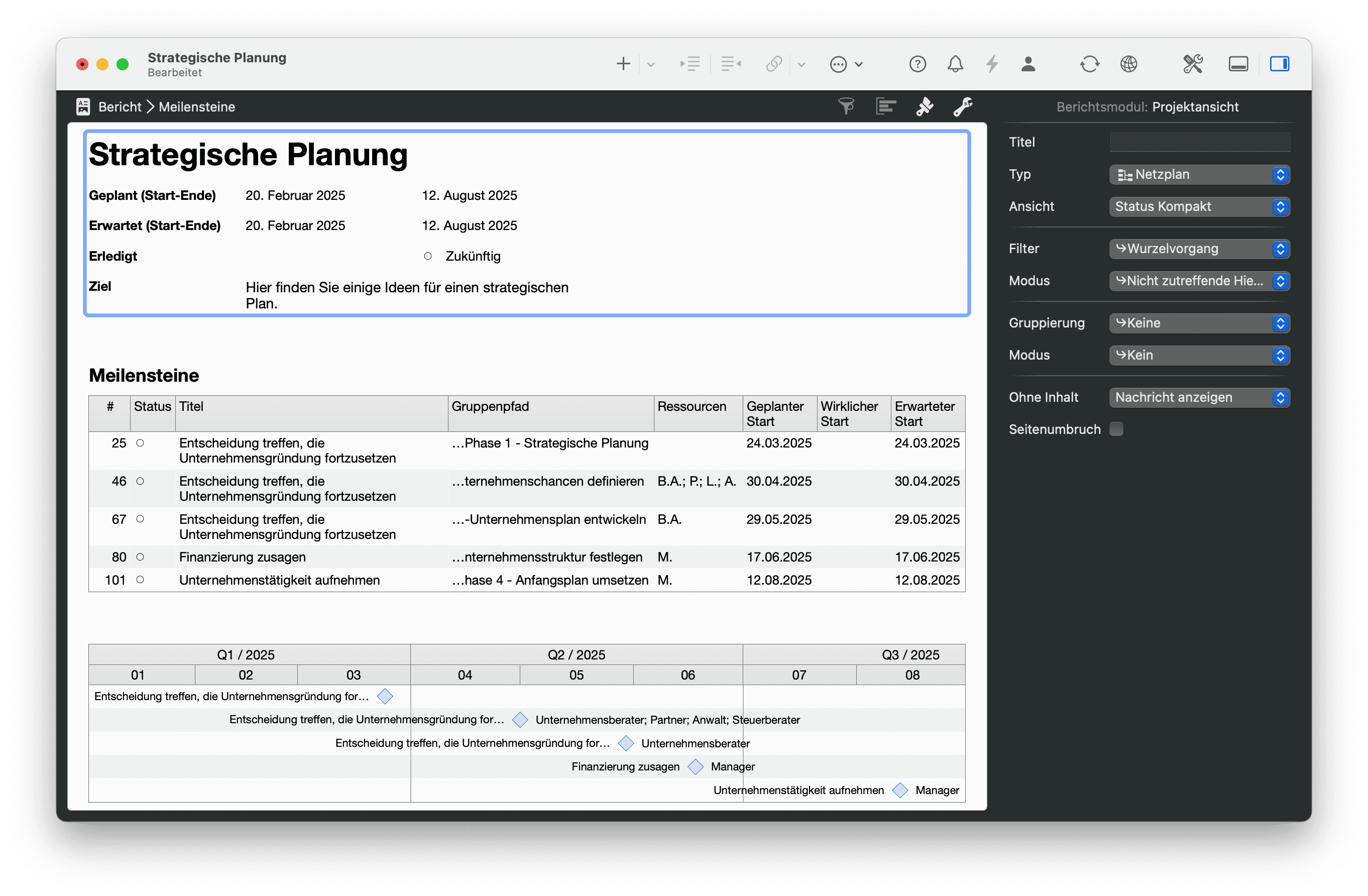This screenshot has height=896, width=1368.
Task: Change Gruppierung from Keine dropdown
Action: 1199,323
